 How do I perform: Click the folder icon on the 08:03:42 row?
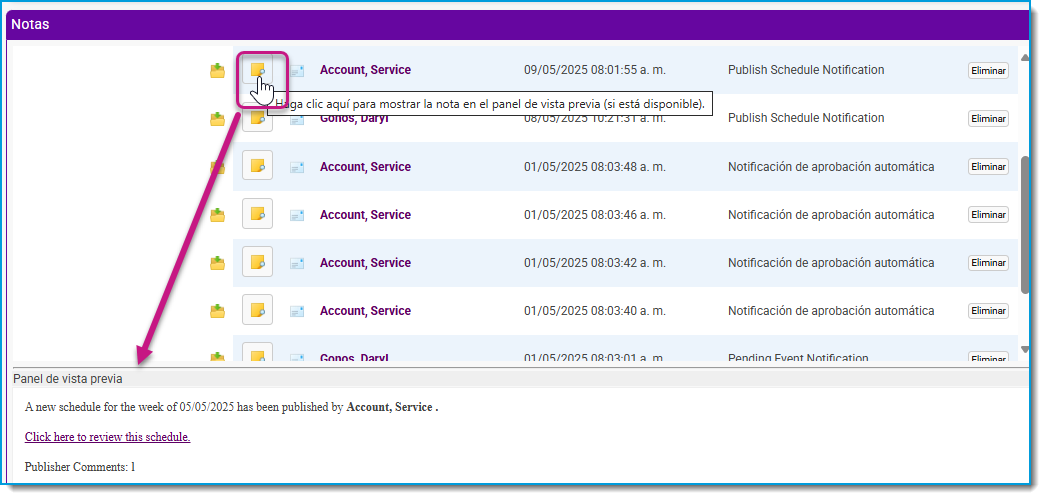217,263
